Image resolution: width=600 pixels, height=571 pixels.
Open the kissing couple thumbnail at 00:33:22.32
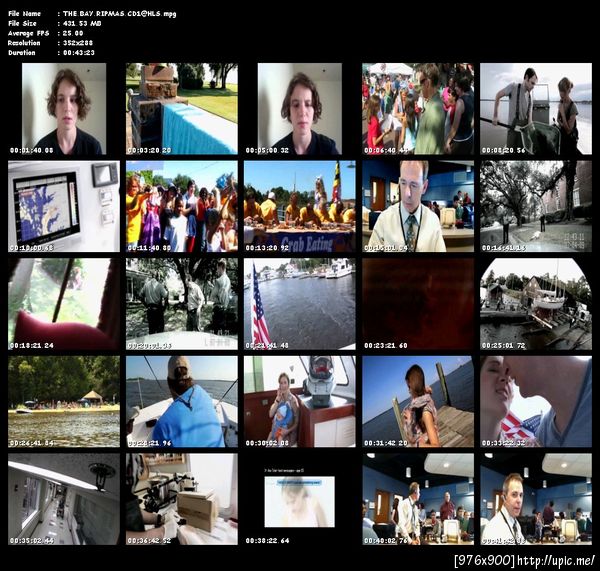pos(536,402)
